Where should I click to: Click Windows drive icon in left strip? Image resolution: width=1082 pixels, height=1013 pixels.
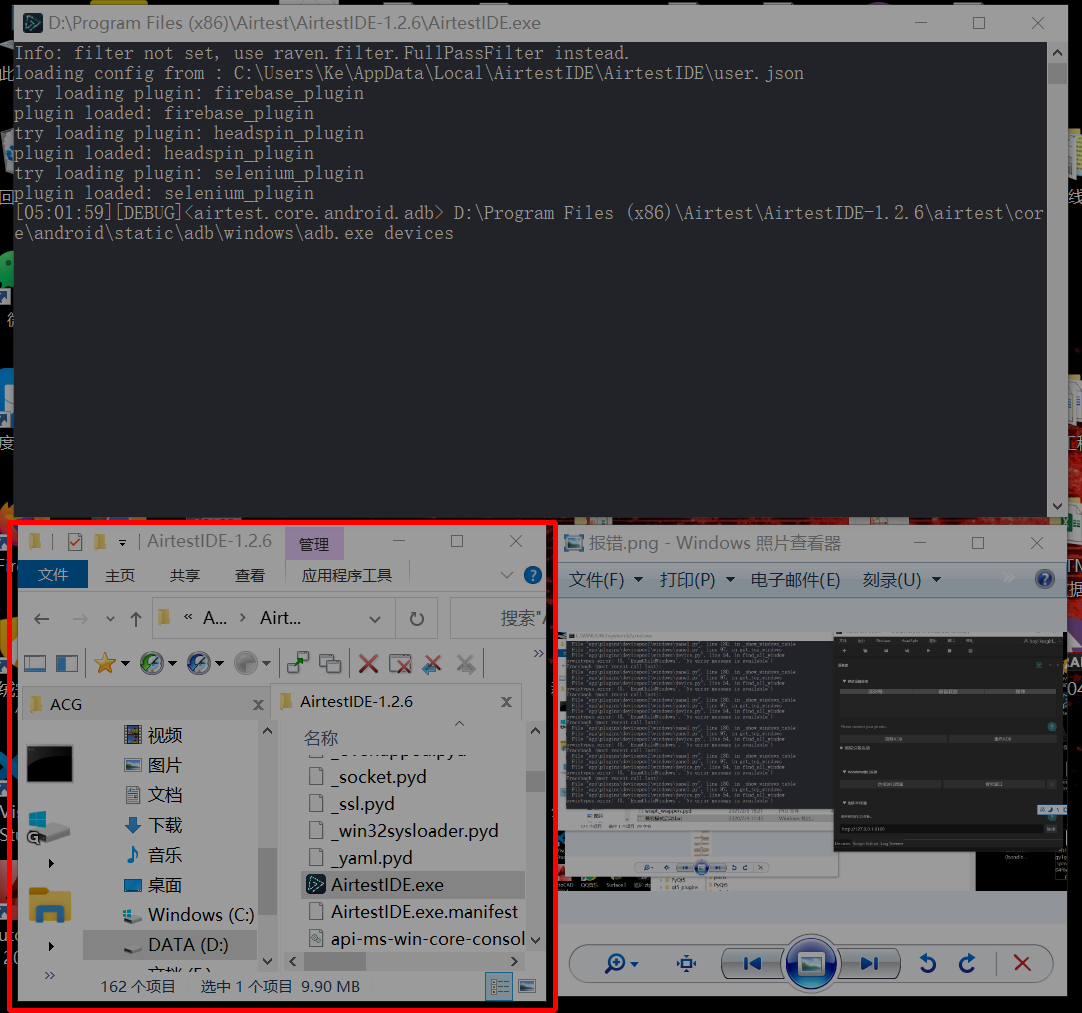48,827
